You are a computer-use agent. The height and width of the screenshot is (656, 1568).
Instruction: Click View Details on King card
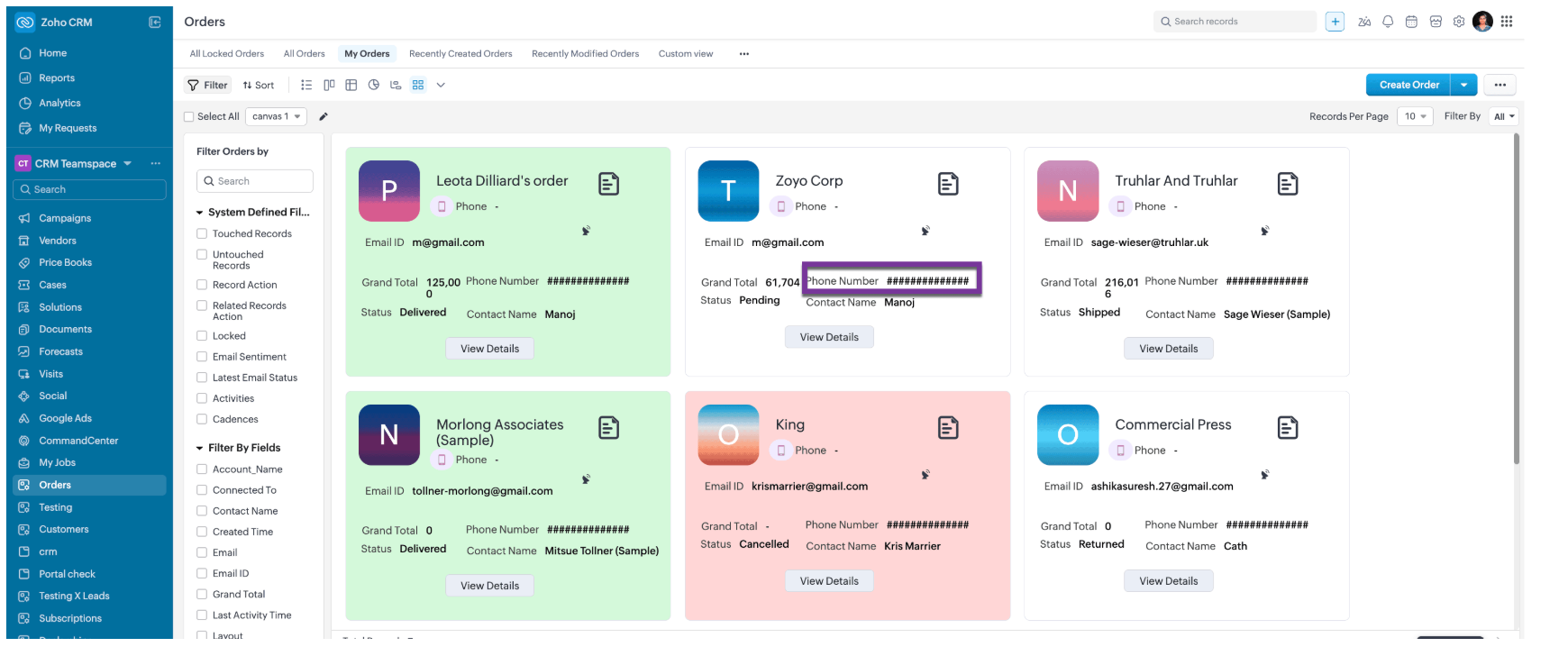click(829, 581)
